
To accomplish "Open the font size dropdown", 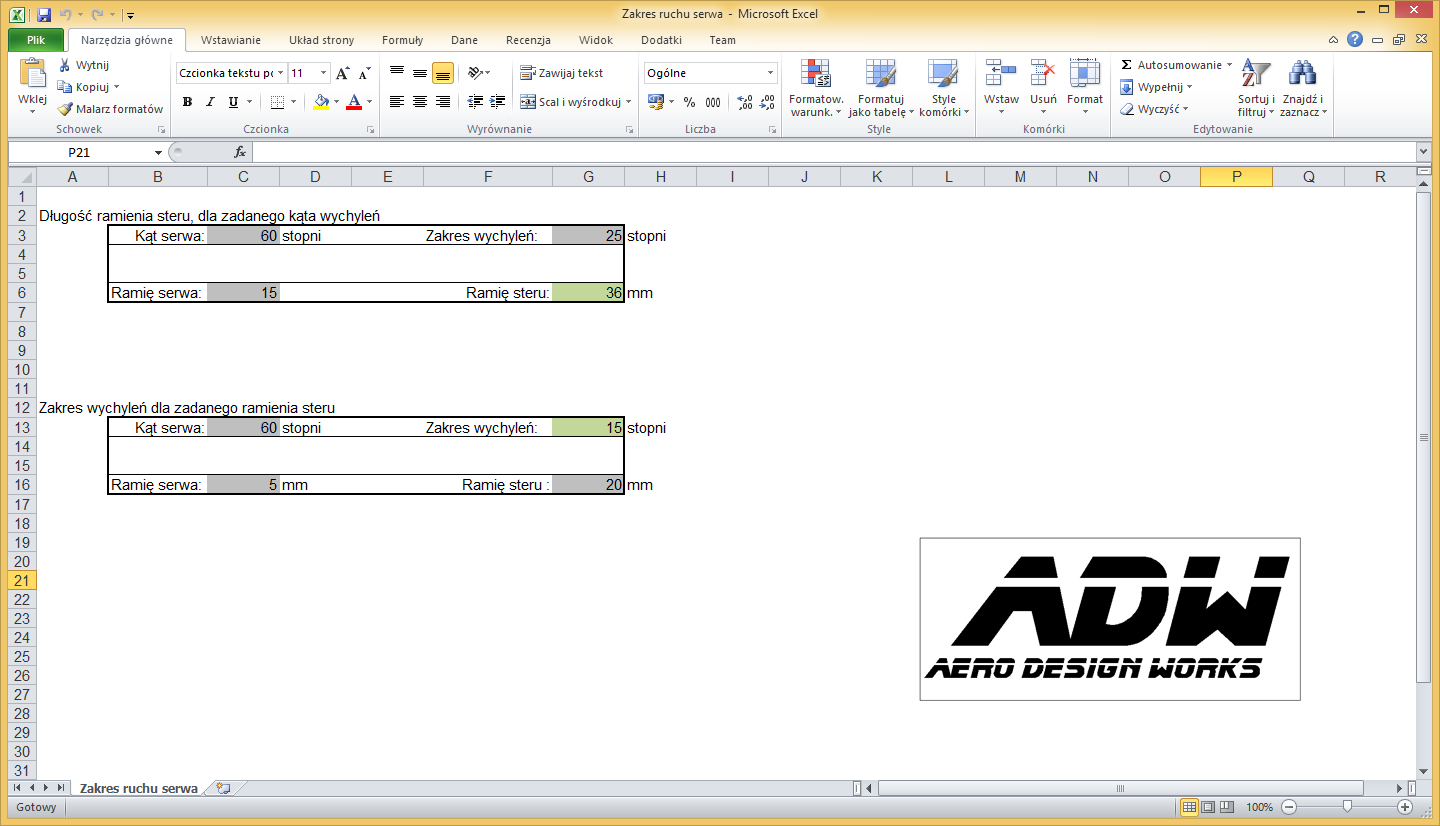I will (323, 73).
